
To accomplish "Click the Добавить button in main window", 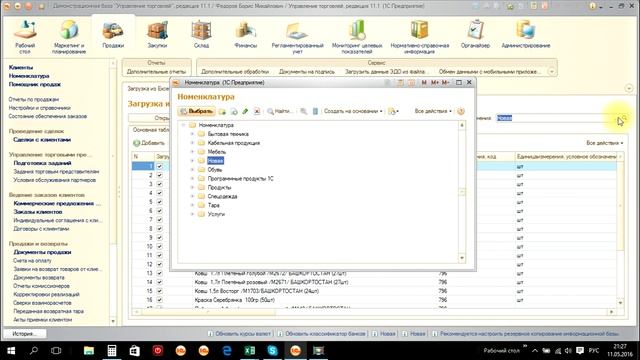I will (149, 143).
